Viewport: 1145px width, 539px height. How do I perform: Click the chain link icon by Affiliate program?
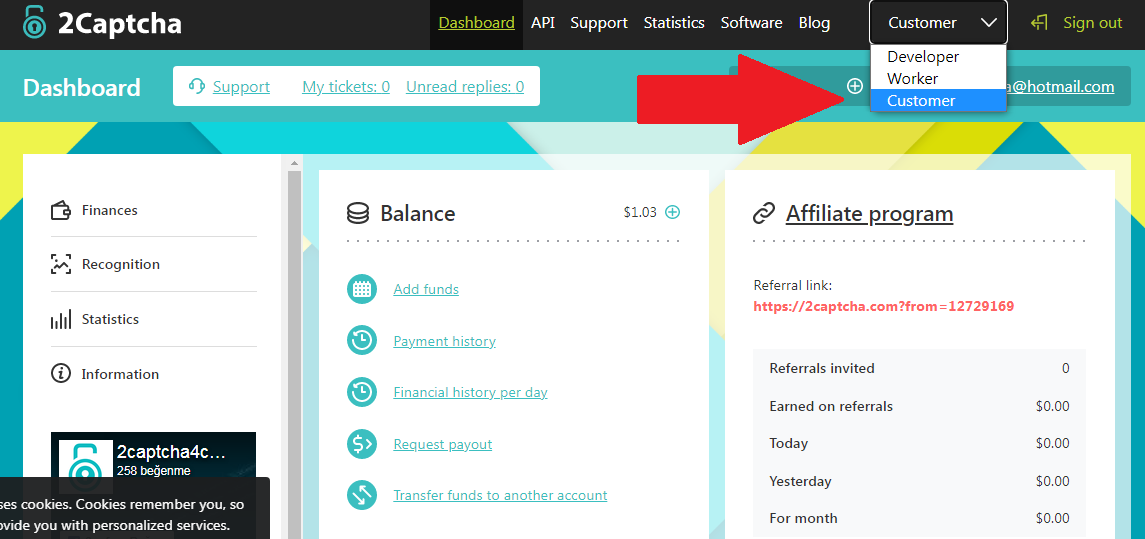764,214
